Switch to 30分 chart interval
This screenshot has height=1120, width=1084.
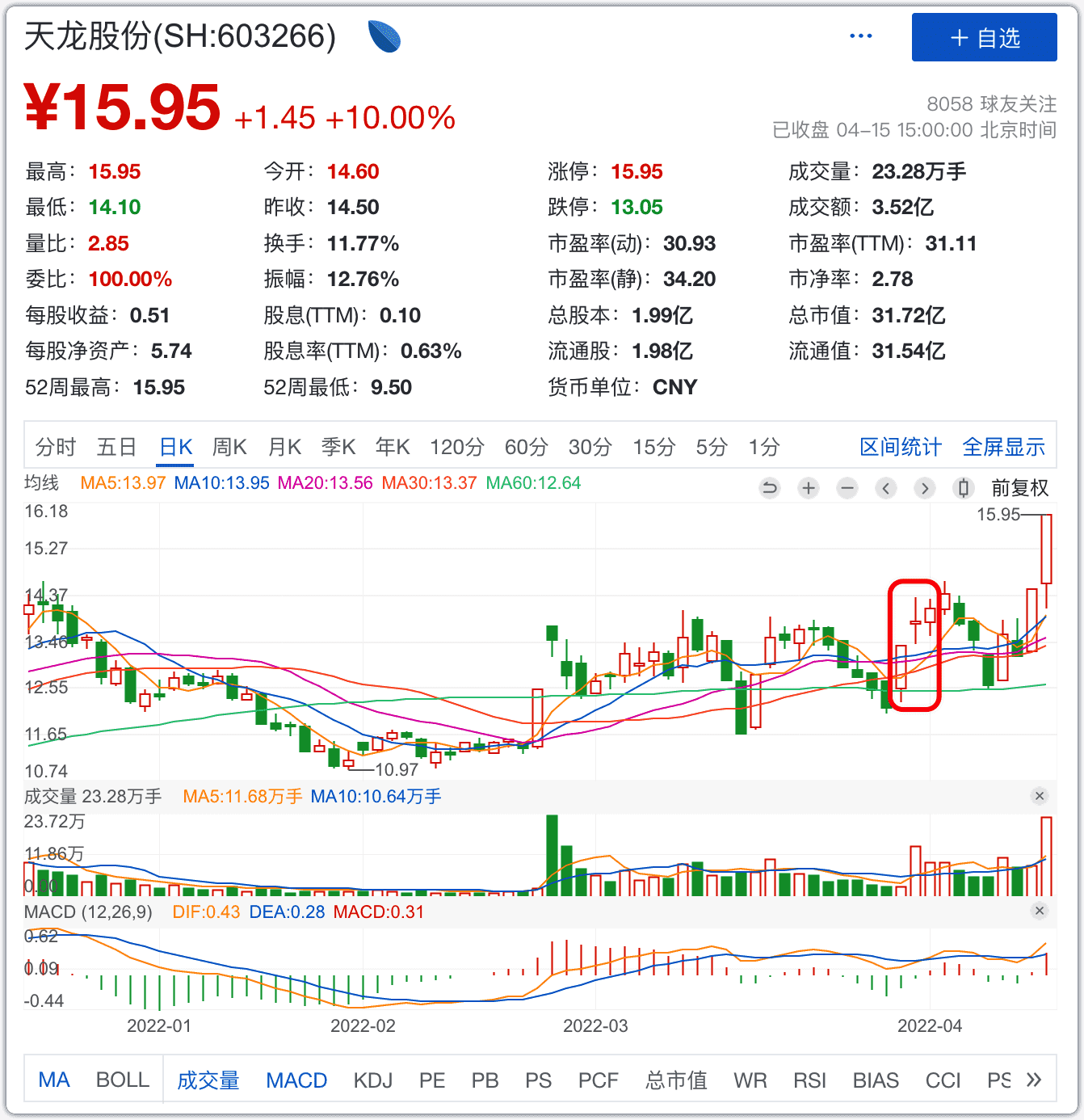pyautogui.click(x=590, y=447)
